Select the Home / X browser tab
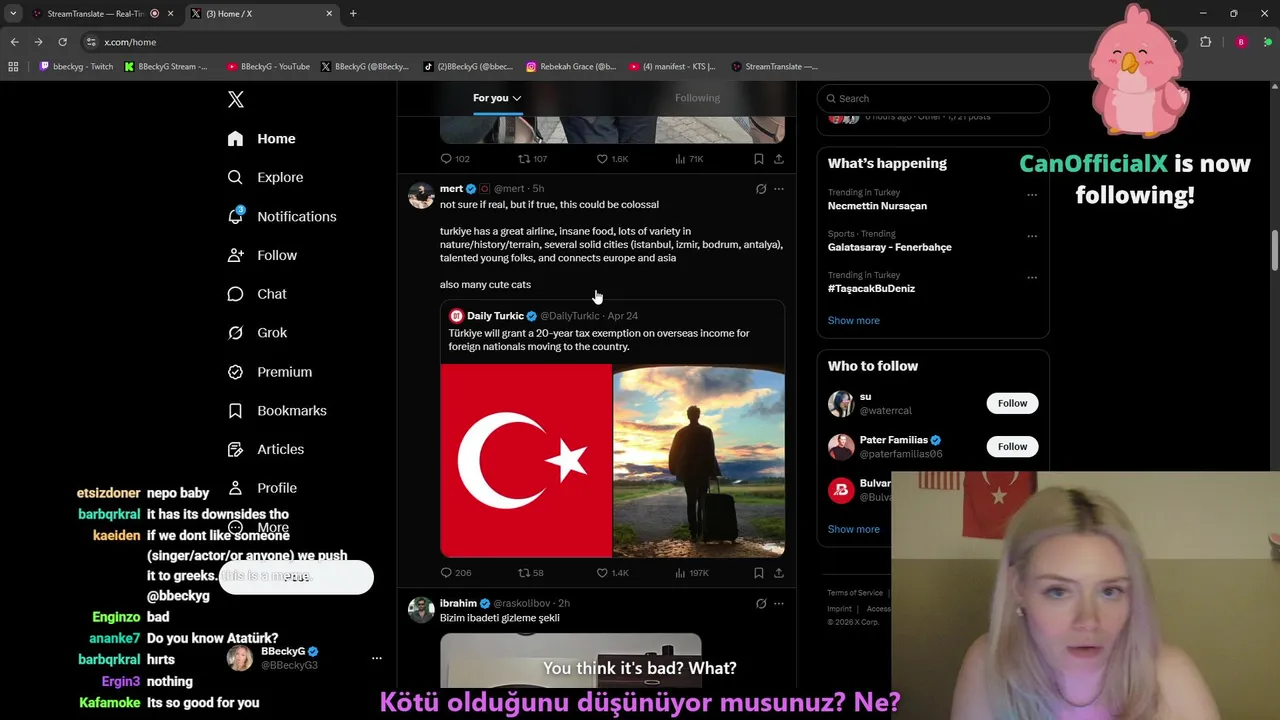This screenshot has width=1280, height=720. pyautogui.click(x=263, y=14)
